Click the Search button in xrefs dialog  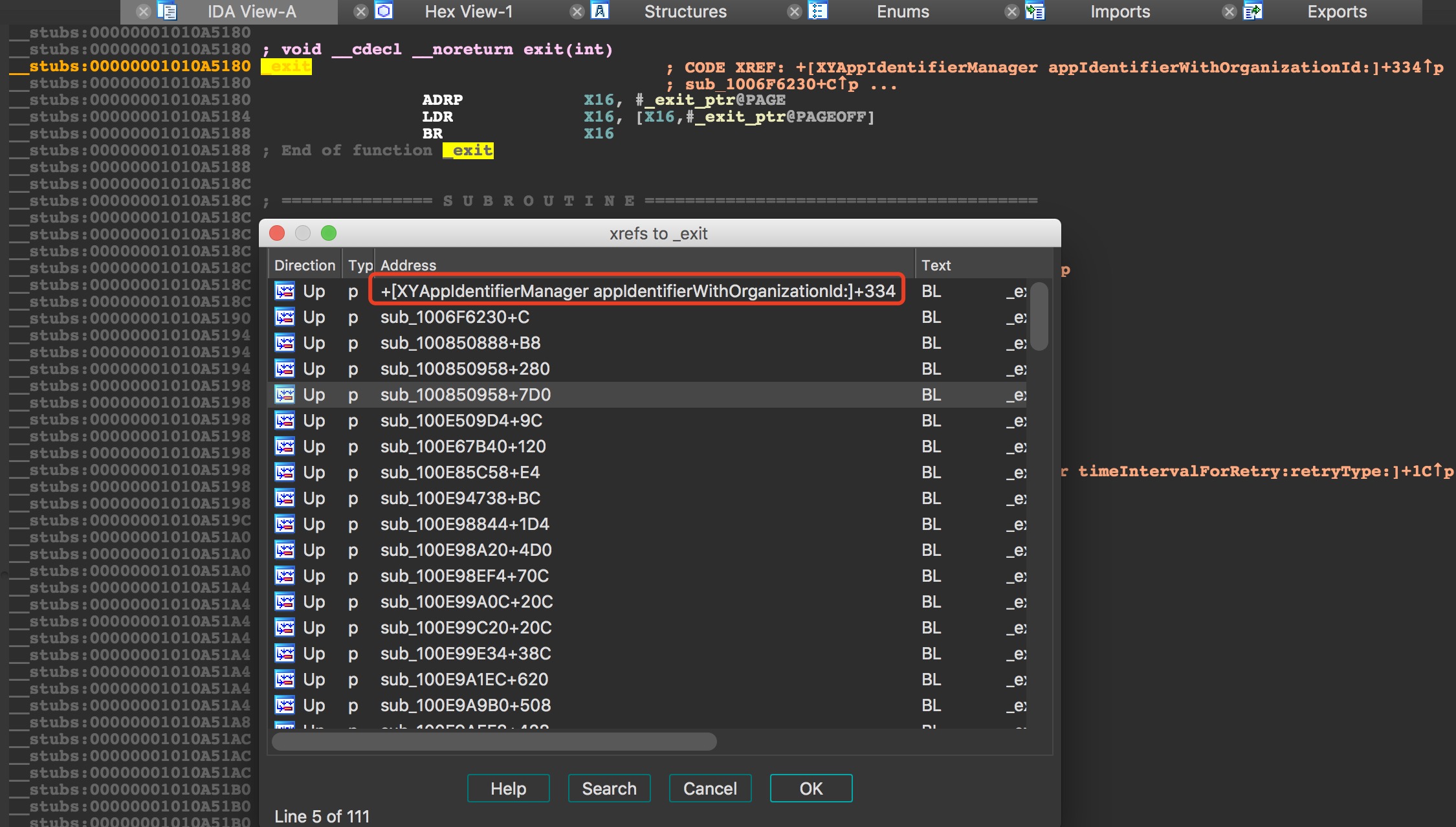tap(609, 788)
